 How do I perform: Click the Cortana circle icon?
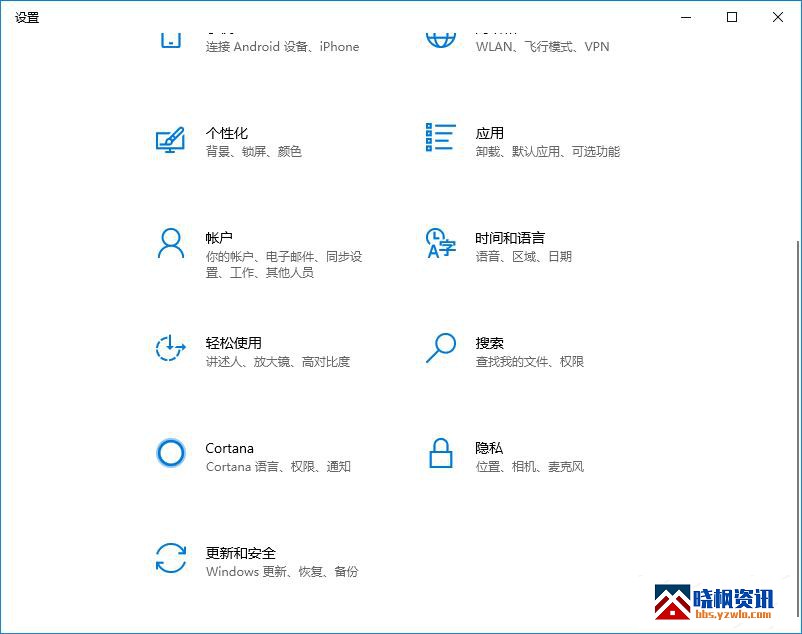(171, 452)
